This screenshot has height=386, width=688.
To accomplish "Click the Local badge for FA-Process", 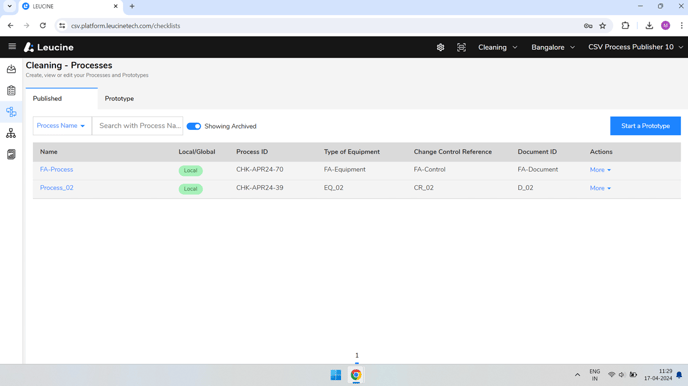I will (190, 170).
